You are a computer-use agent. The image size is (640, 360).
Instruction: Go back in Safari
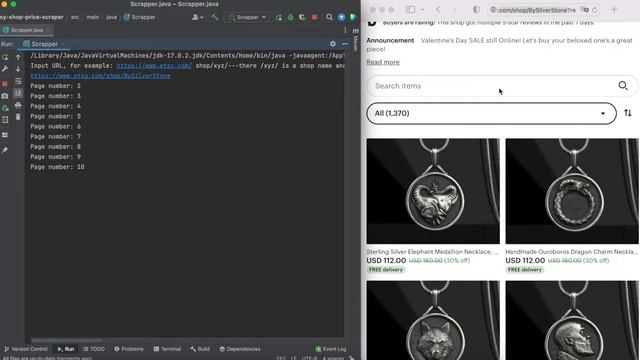(438, 9)
